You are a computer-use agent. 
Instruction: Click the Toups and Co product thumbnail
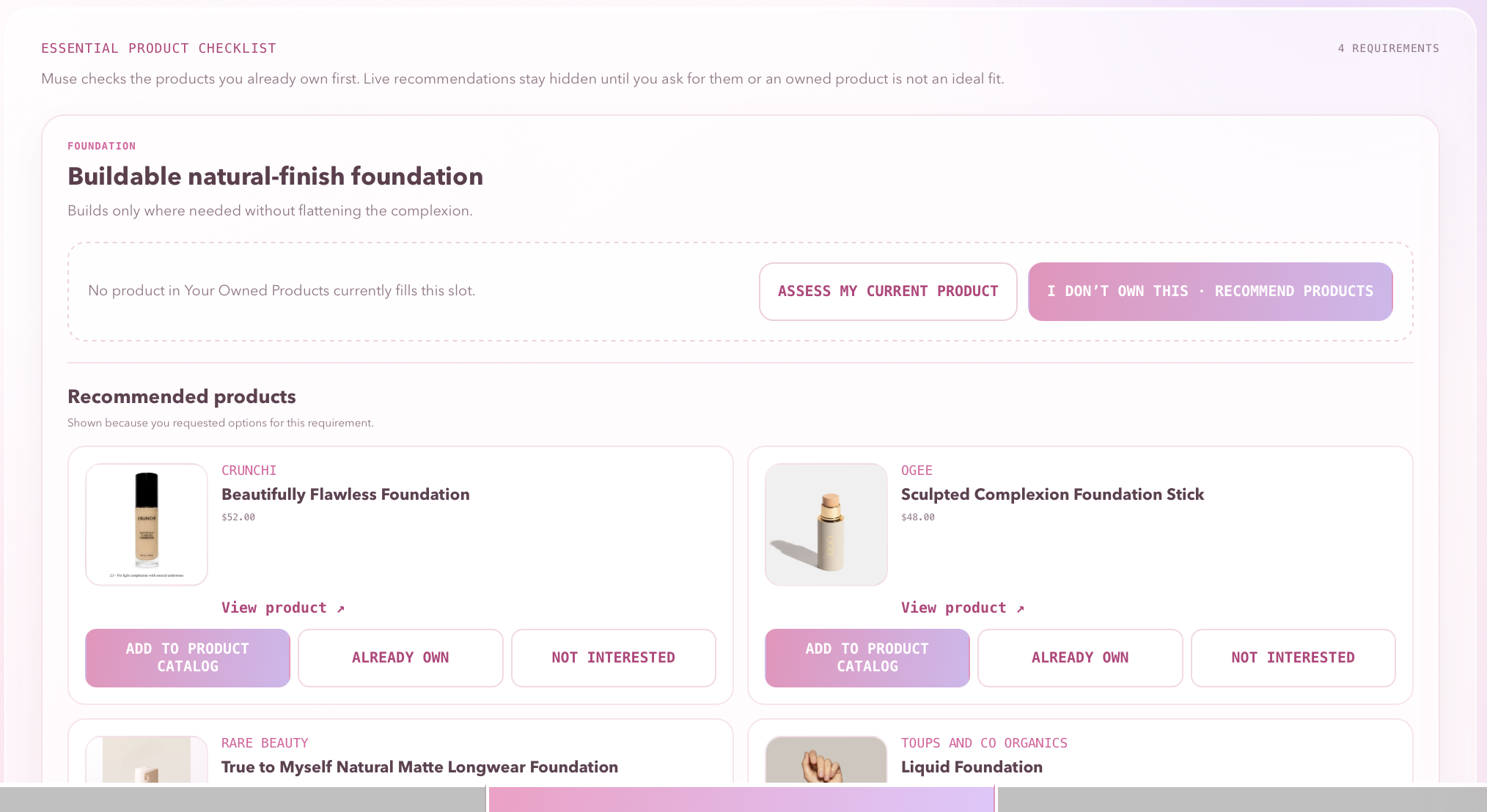(826, 759)
